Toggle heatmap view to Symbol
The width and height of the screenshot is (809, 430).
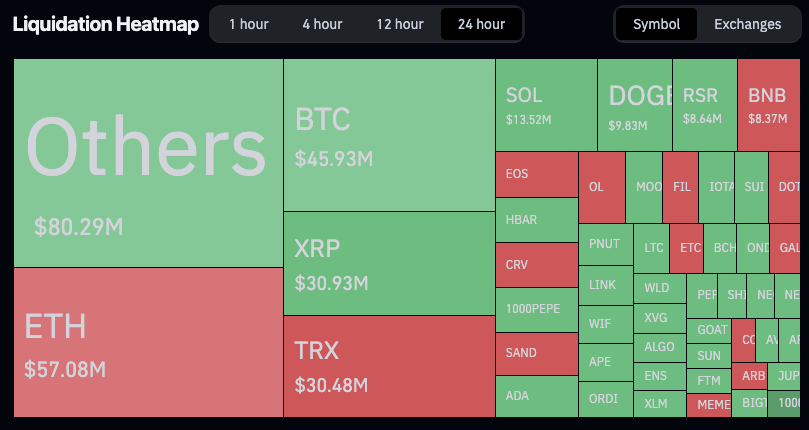click(x=656, y=24)
